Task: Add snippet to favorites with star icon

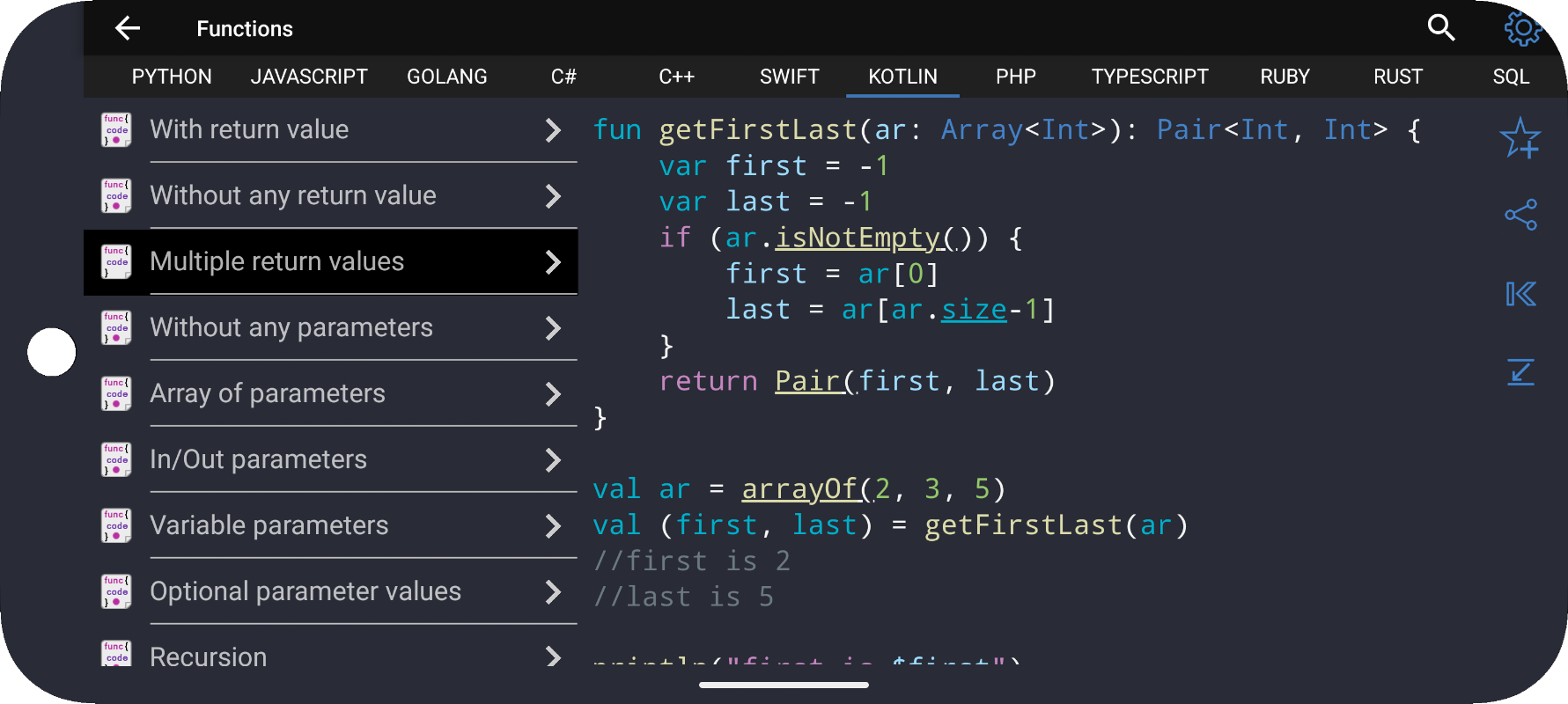Action: pos(1520,138)
